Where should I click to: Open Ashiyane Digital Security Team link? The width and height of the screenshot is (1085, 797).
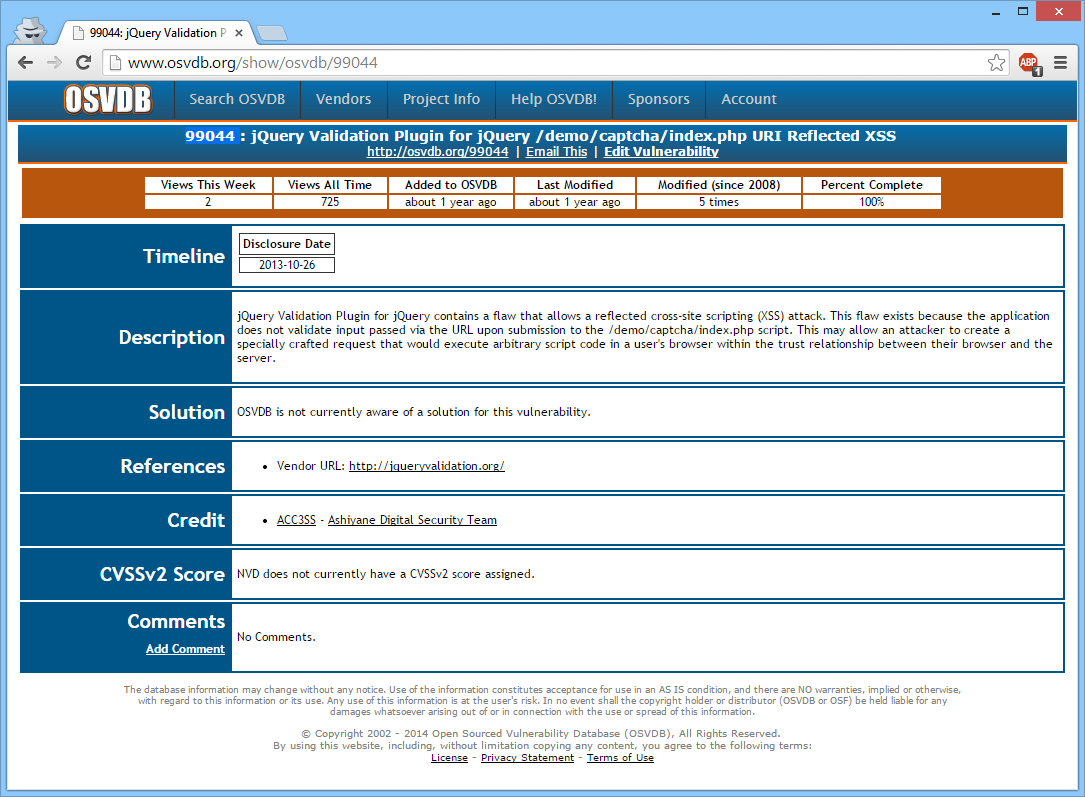click(x=412, y=520)
